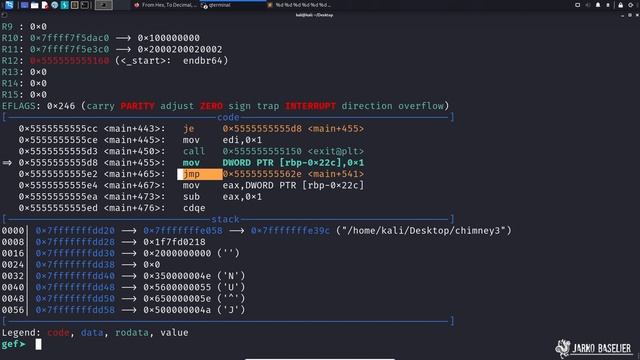
Task: Select stack value 0x650000005e ('^')
Action: point(194,299)
